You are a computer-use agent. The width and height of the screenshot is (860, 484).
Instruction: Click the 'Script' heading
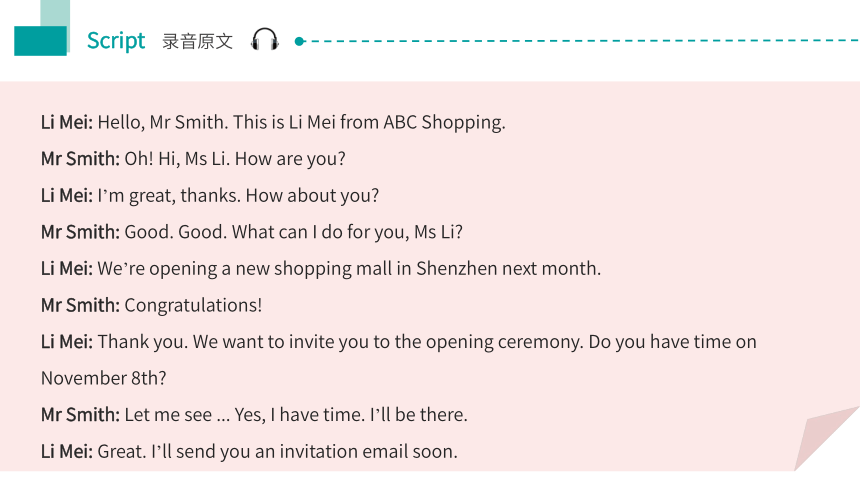click(x=116, y=41)
